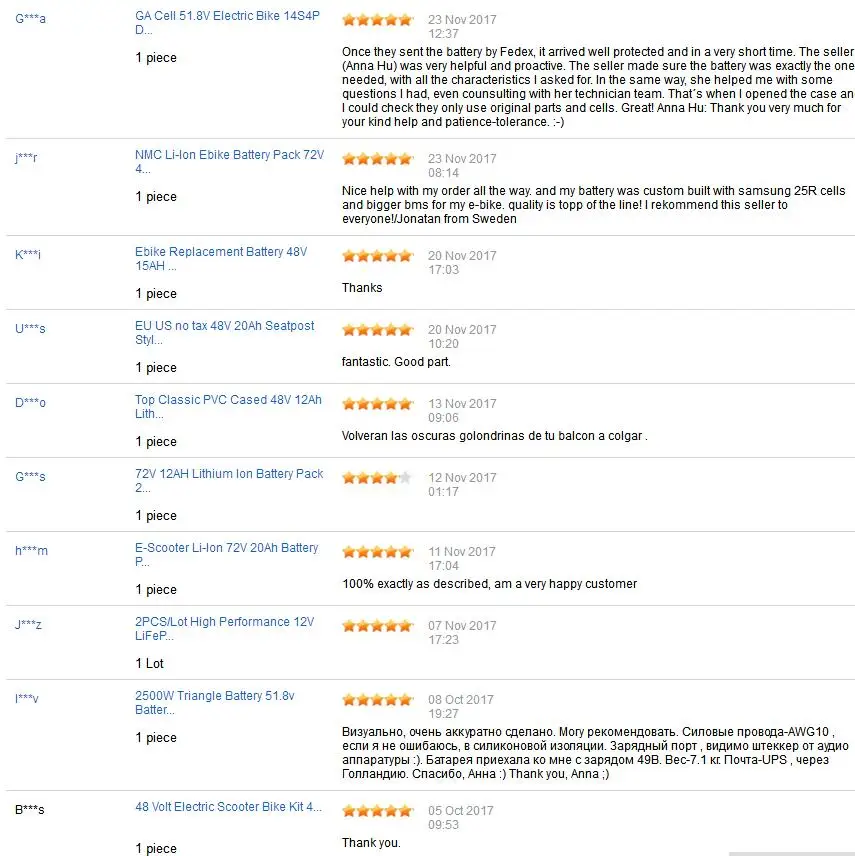Click the star rating on U***s's review

(x=377, y=330)
